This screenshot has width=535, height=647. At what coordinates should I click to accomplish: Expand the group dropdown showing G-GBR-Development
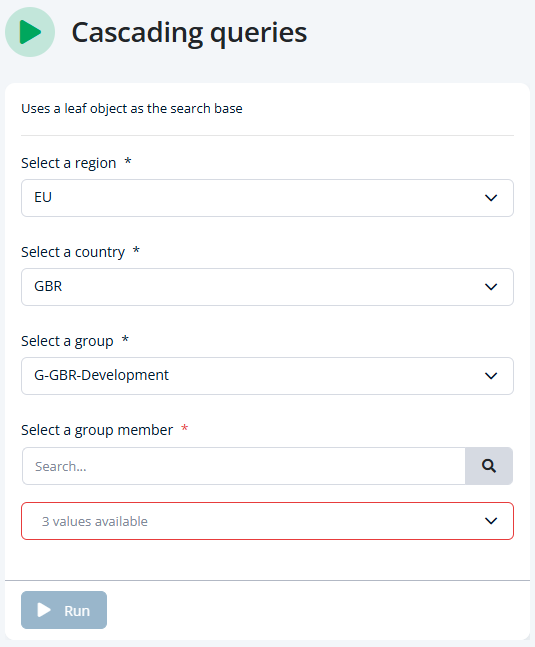[x=267, y=376]
